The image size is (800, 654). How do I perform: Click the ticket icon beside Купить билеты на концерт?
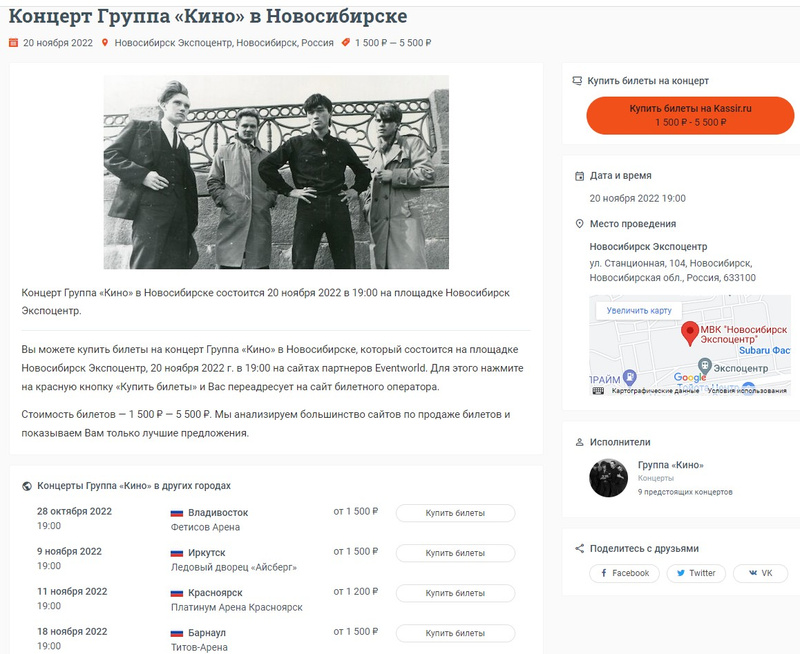577,81
